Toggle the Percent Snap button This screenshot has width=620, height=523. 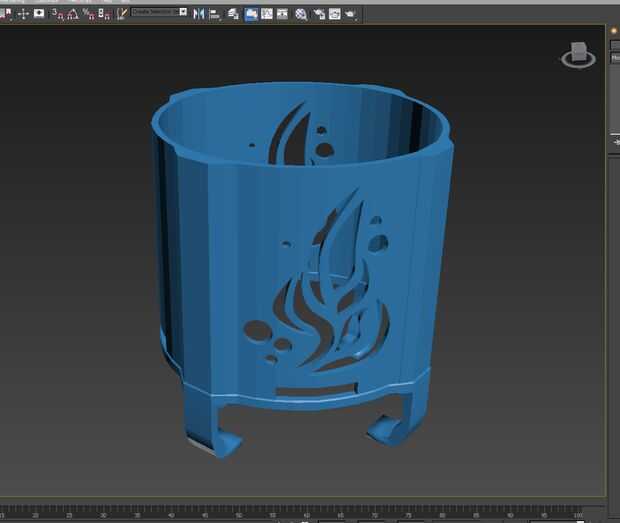tap(89, 13)
